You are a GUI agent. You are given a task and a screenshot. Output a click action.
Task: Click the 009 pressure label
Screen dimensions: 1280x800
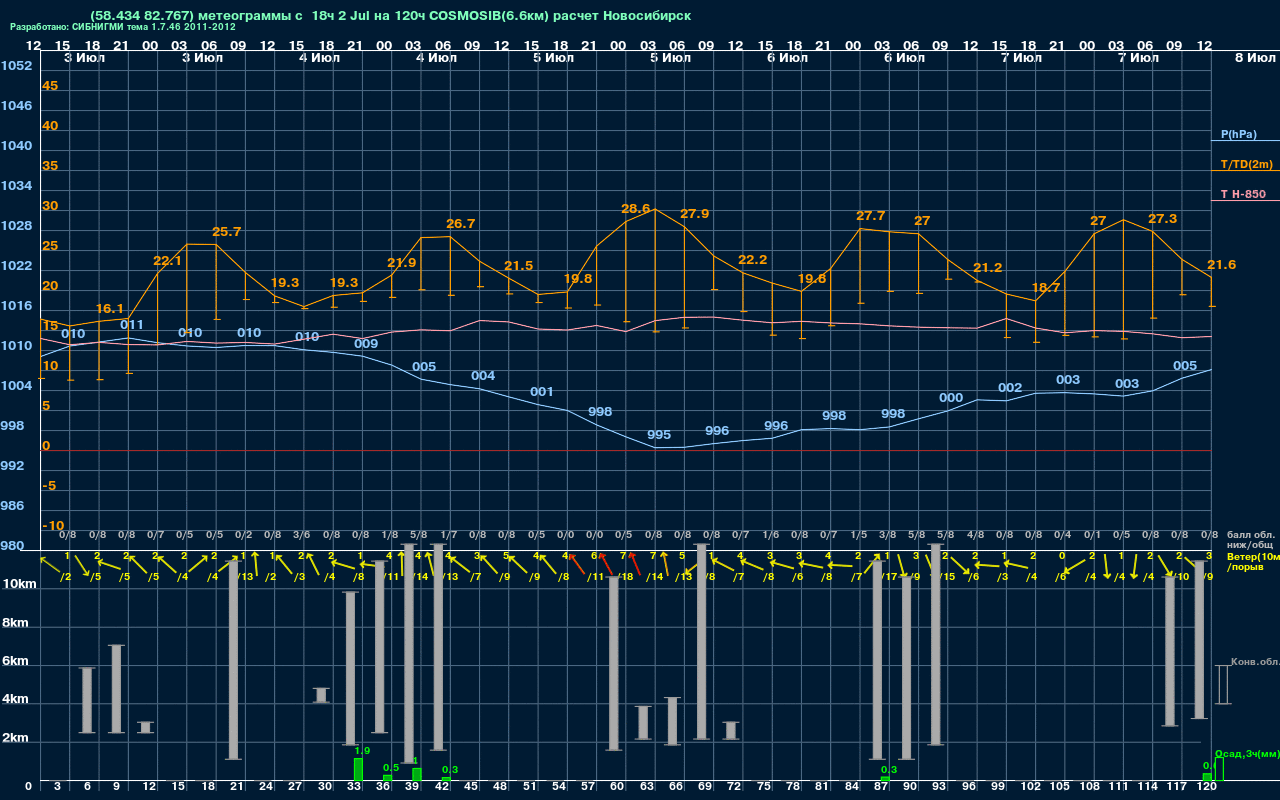click(x=366, y=344)
